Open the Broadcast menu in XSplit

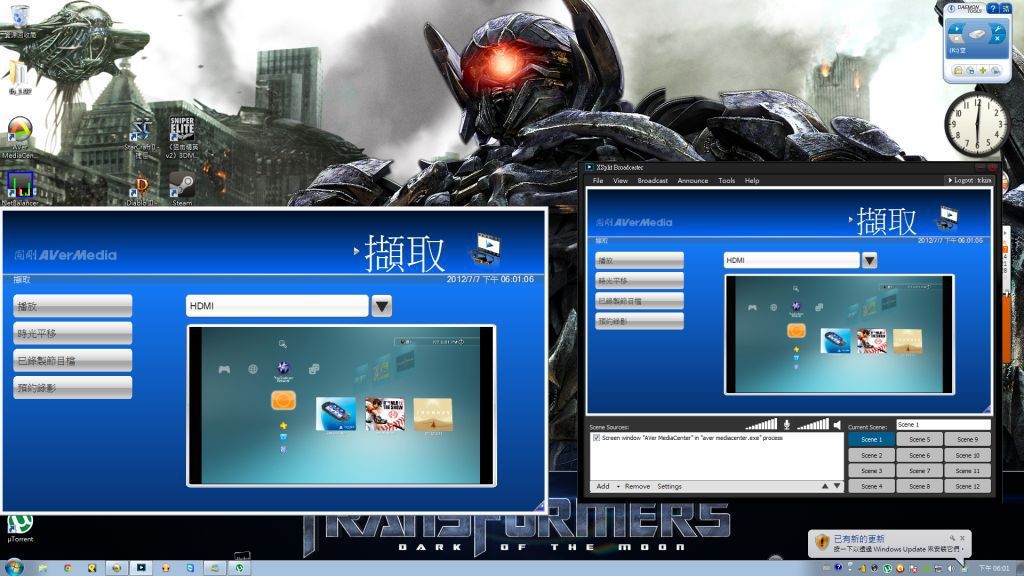tap(652, 180)
